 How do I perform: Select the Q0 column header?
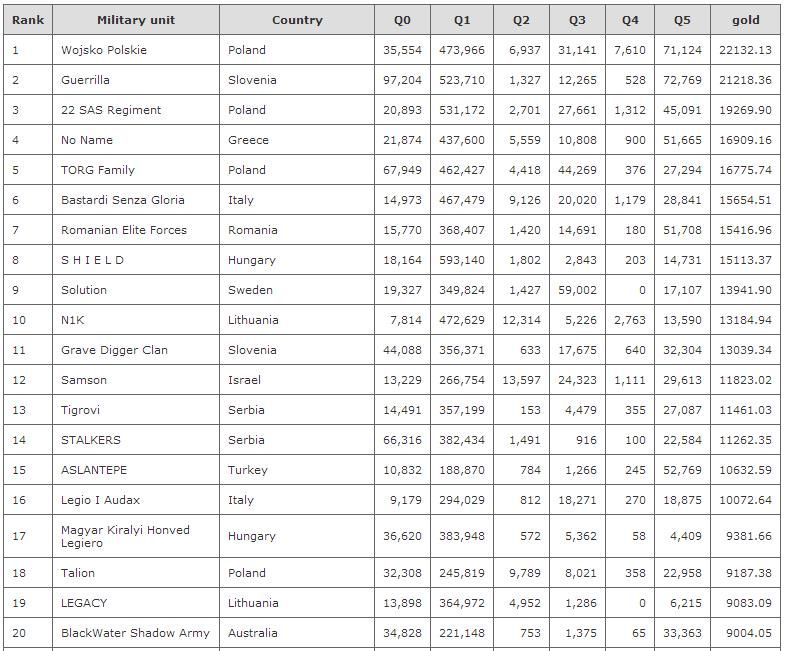(x=401, y=20)
